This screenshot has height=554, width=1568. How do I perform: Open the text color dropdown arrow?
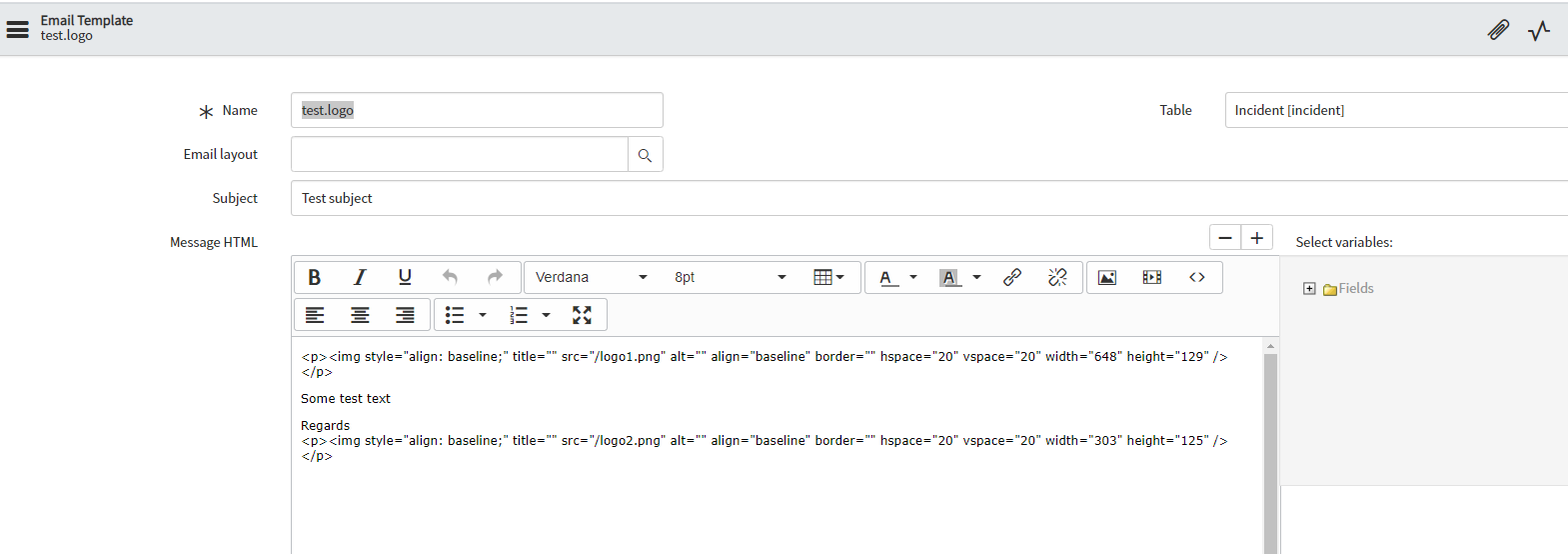[913, 277]
